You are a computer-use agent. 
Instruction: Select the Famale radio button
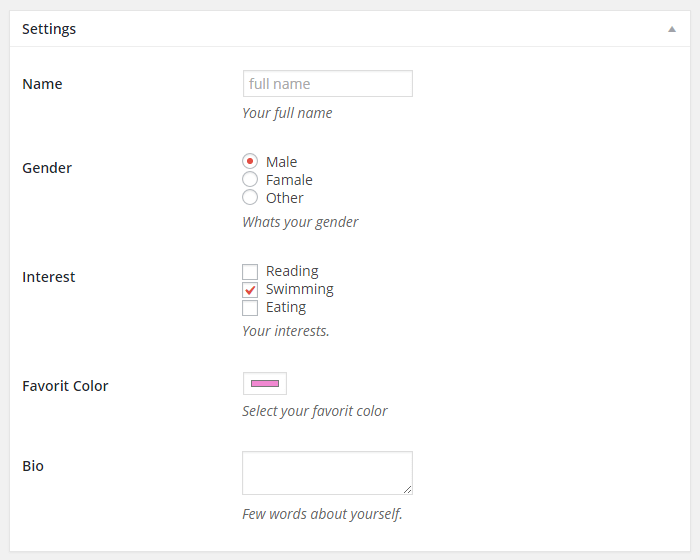pos(250,180)
